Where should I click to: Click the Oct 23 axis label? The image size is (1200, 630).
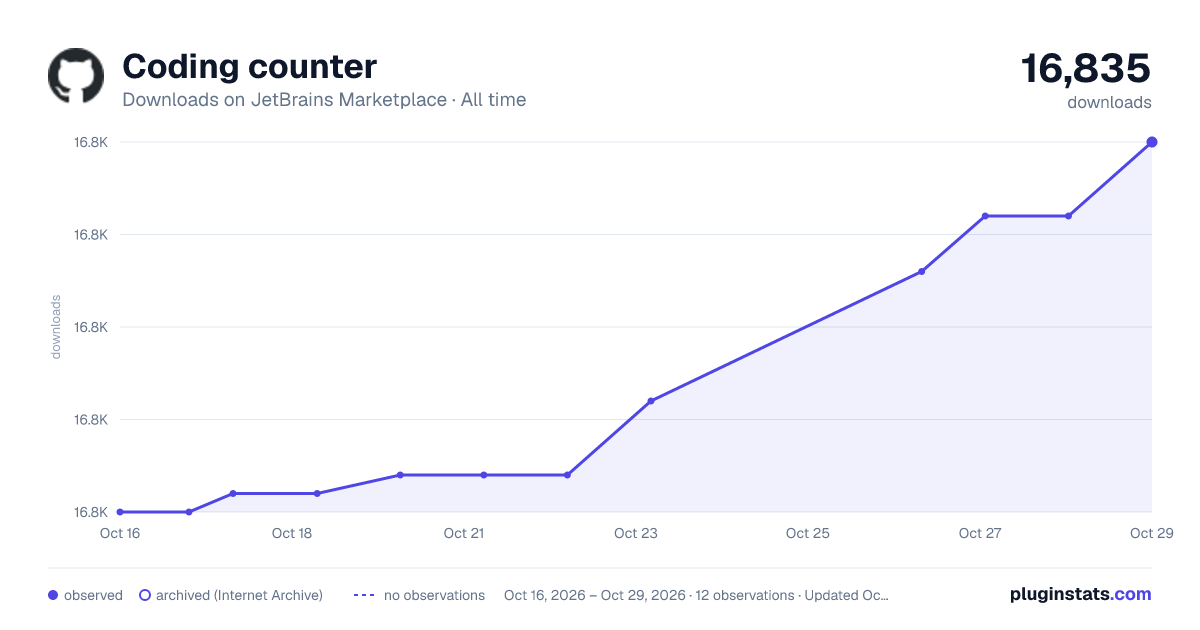636,533
